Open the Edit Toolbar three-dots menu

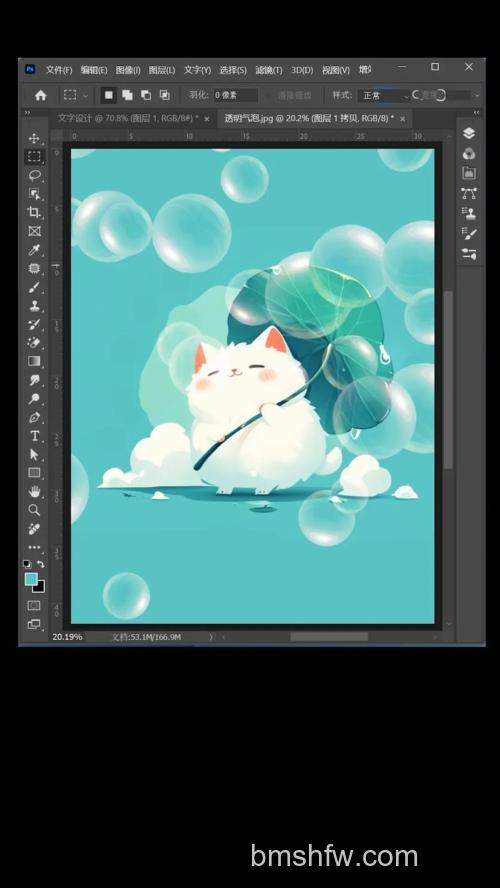(x=35, y=547)
